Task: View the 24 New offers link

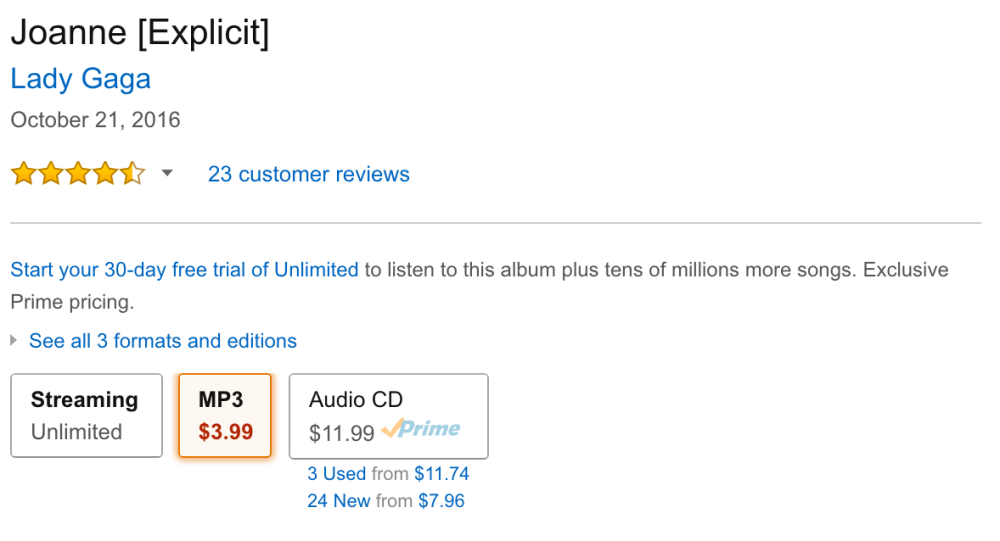Action: 338,501
